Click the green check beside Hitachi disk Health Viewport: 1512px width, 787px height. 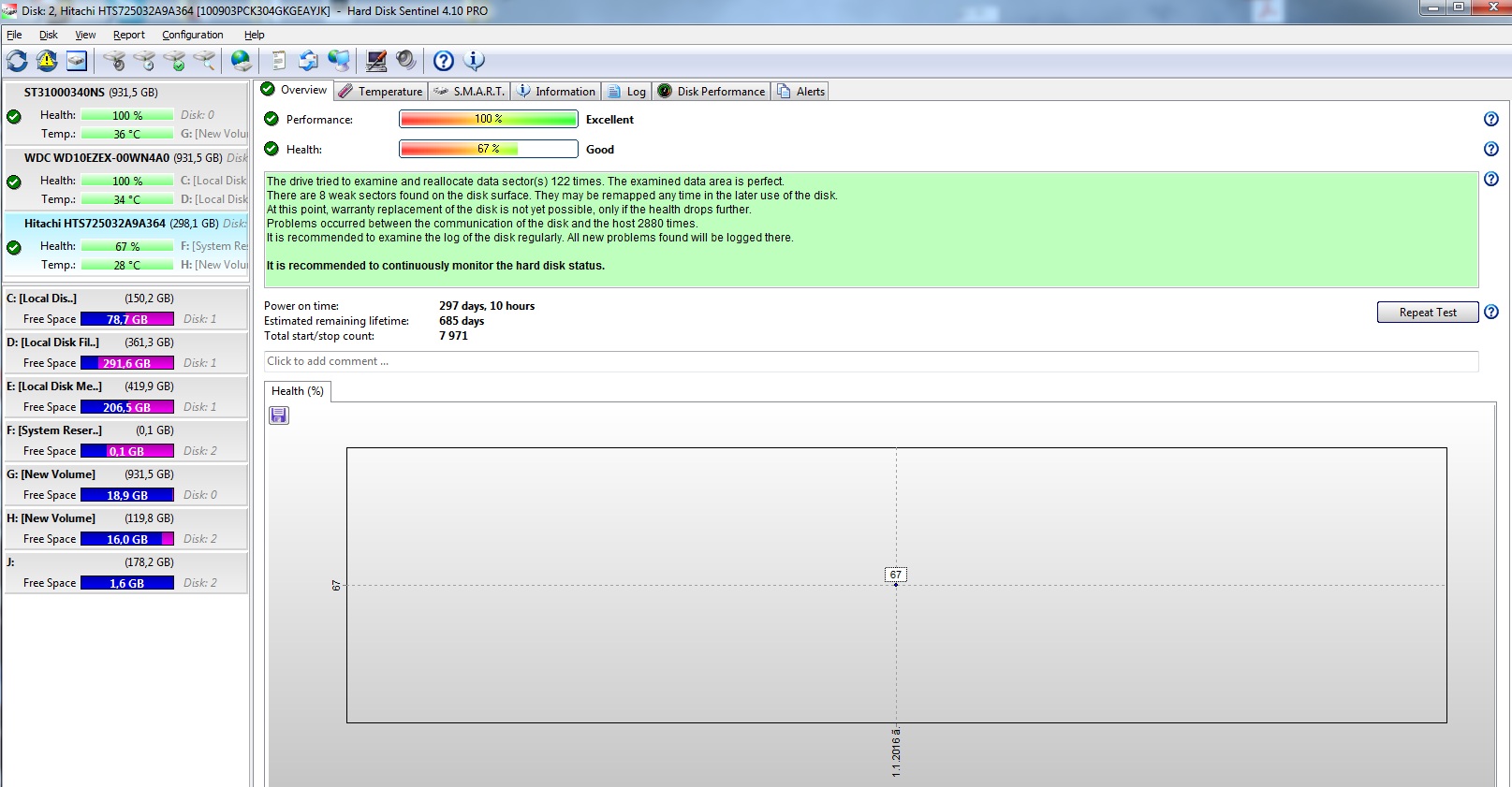click(x=14, y=248)
